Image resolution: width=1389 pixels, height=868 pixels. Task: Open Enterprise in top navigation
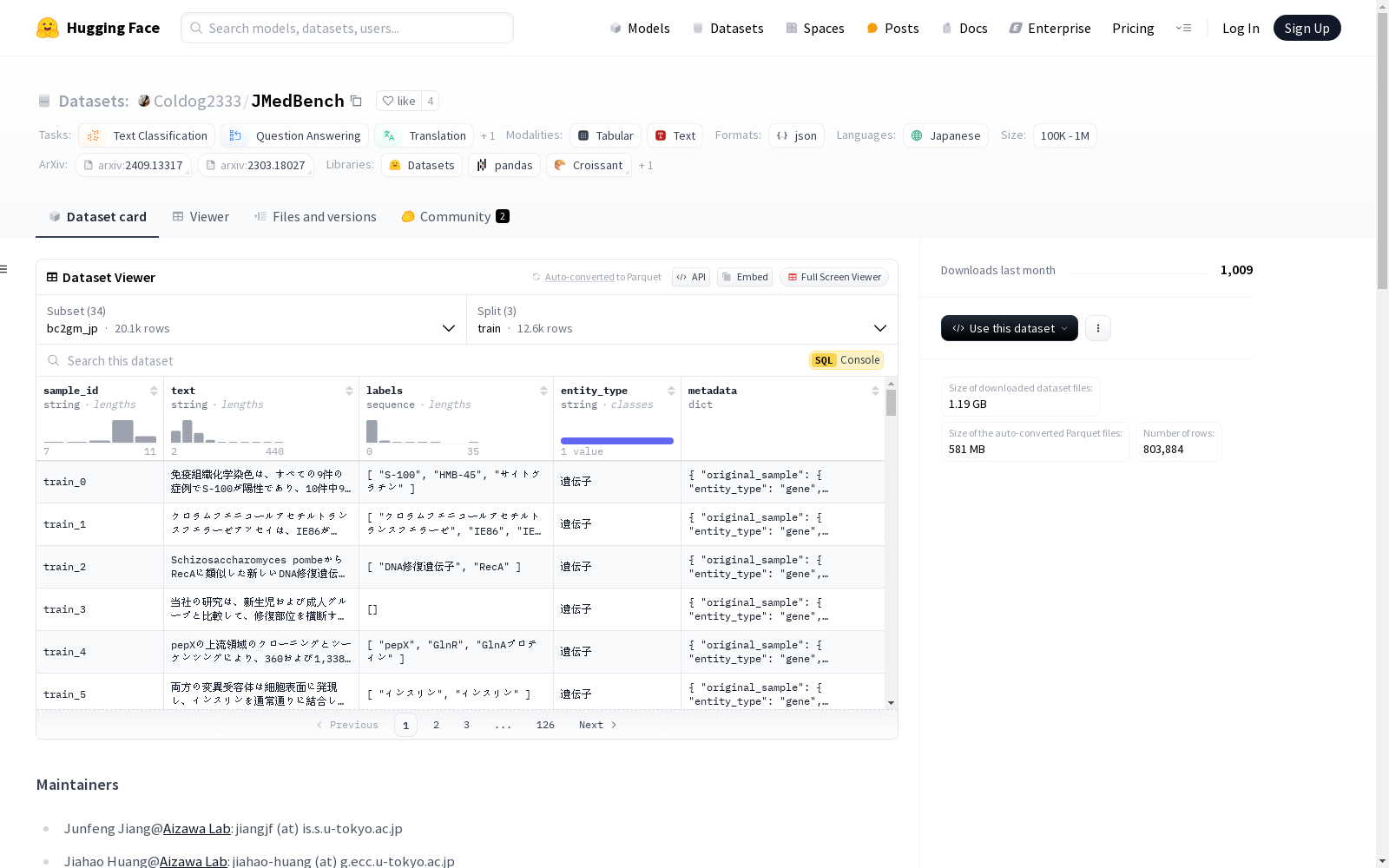1050,28
